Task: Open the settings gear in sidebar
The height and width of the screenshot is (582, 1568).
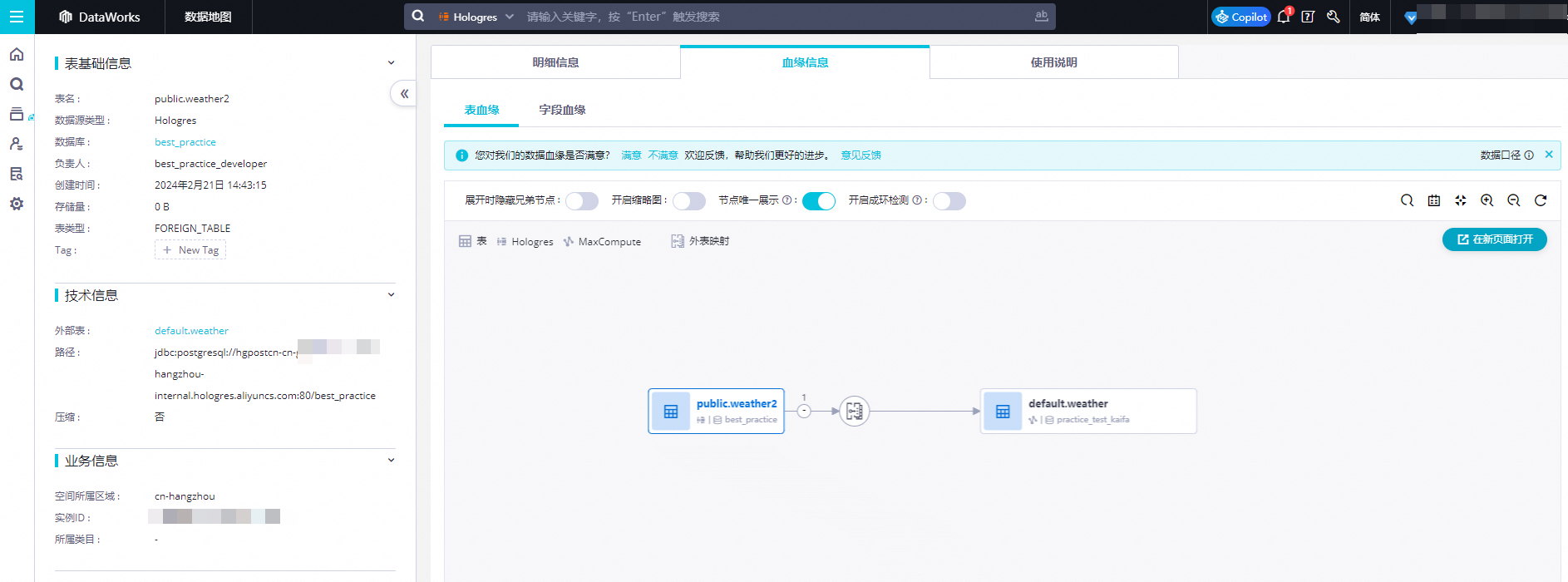Action: pos(17,204)
